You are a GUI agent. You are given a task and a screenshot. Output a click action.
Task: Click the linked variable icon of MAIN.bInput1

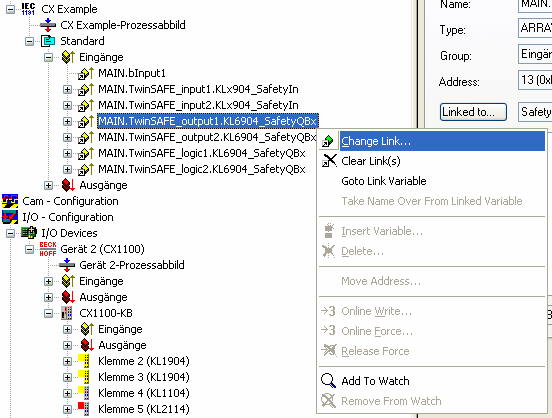(x=86, y=73)
